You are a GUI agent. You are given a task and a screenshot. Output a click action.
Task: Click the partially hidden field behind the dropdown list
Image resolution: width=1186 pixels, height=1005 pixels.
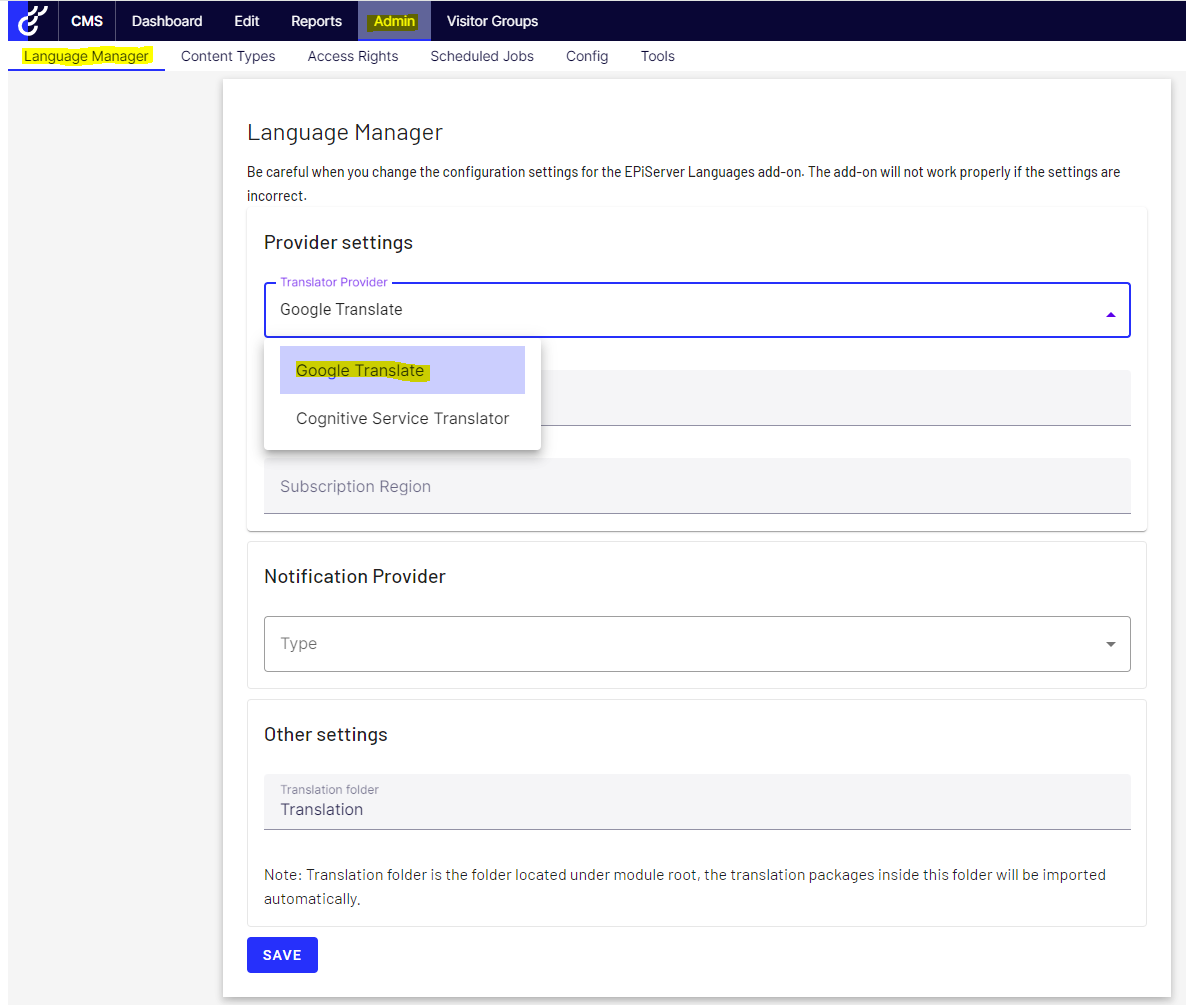click(x=836, y=398)
